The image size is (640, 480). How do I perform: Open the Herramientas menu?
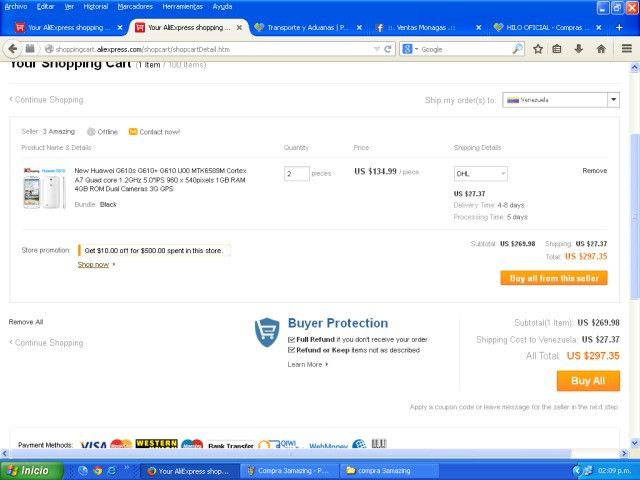(x=182, y=7)
